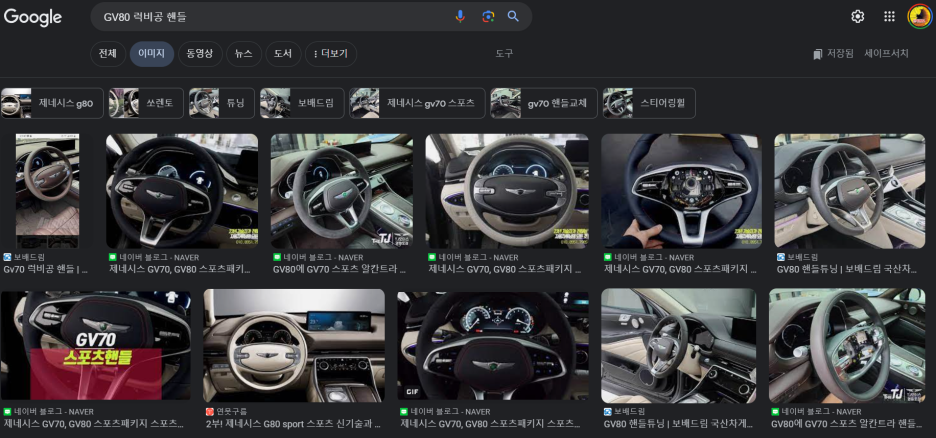
Task: Open link GV80에 GV70 스포츠 알칸트라 핸들...
Action: tap(846, 424)
